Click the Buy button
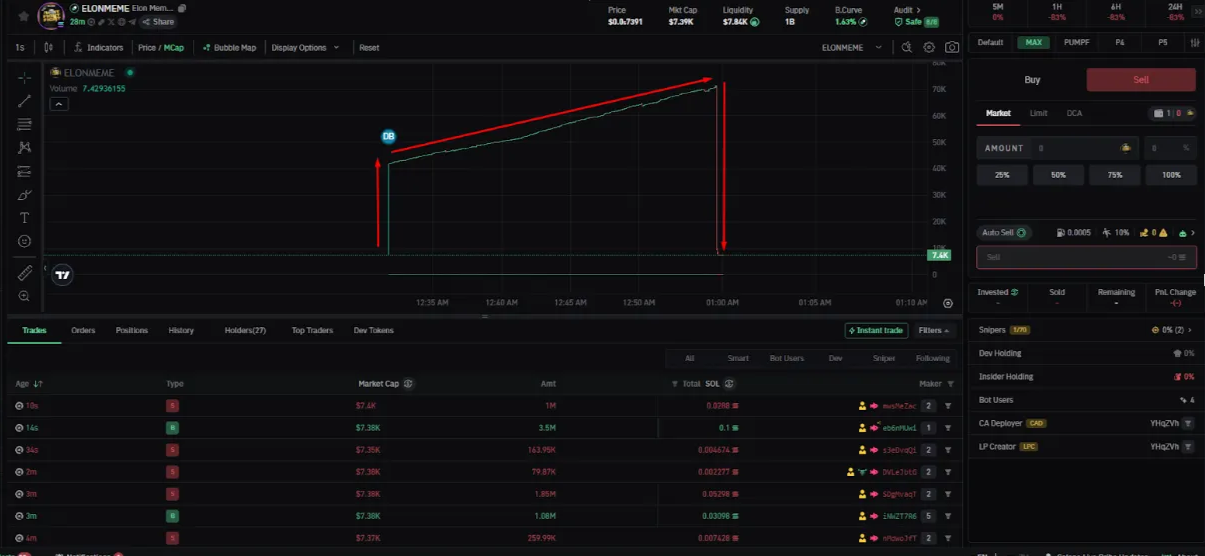This screenshot has width=1205, height=556. click(1032, 80)
